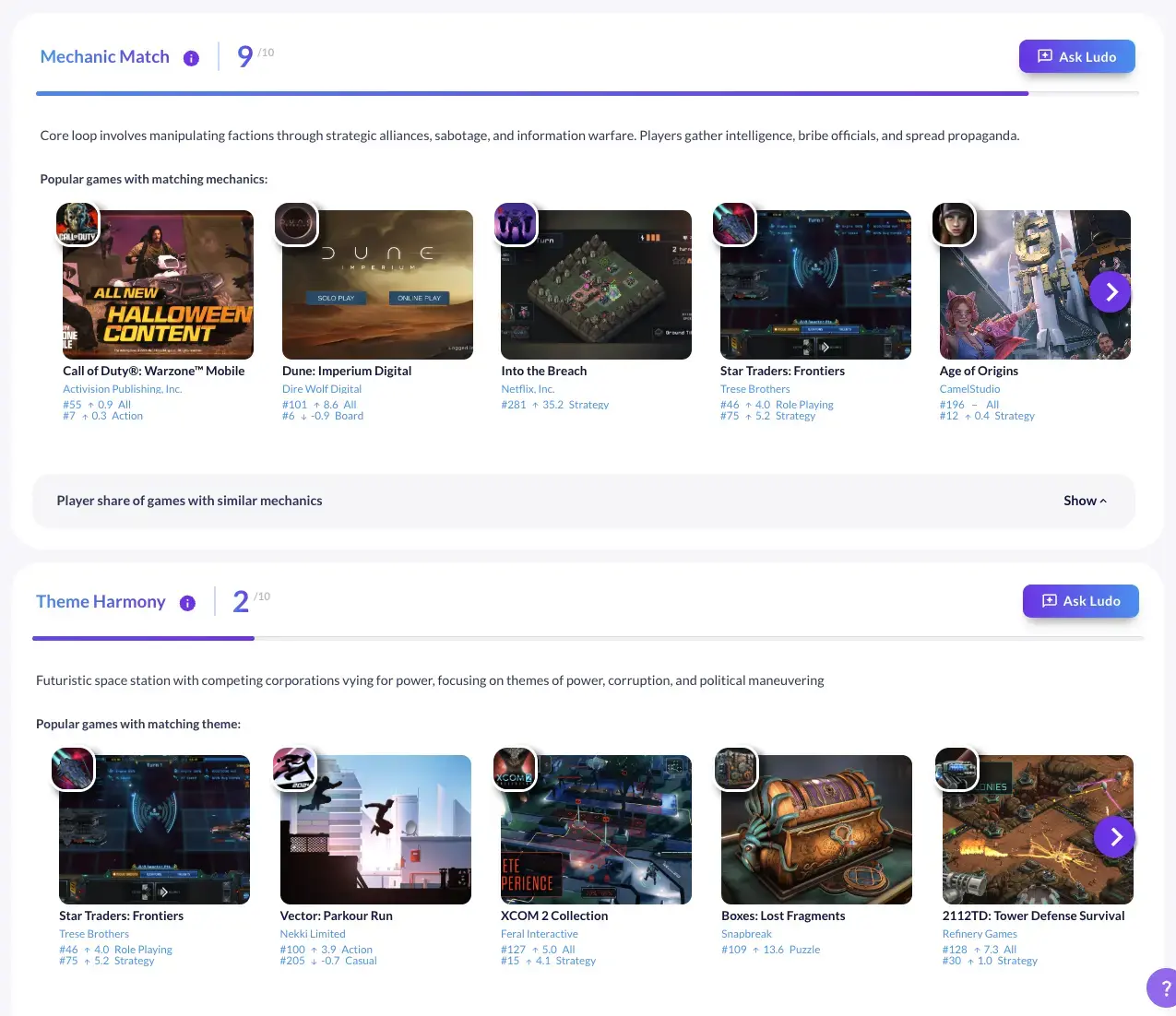Open Into the Breach screenshot
The height and width of the screenshot is (1016, 1176).
point(596,285)
